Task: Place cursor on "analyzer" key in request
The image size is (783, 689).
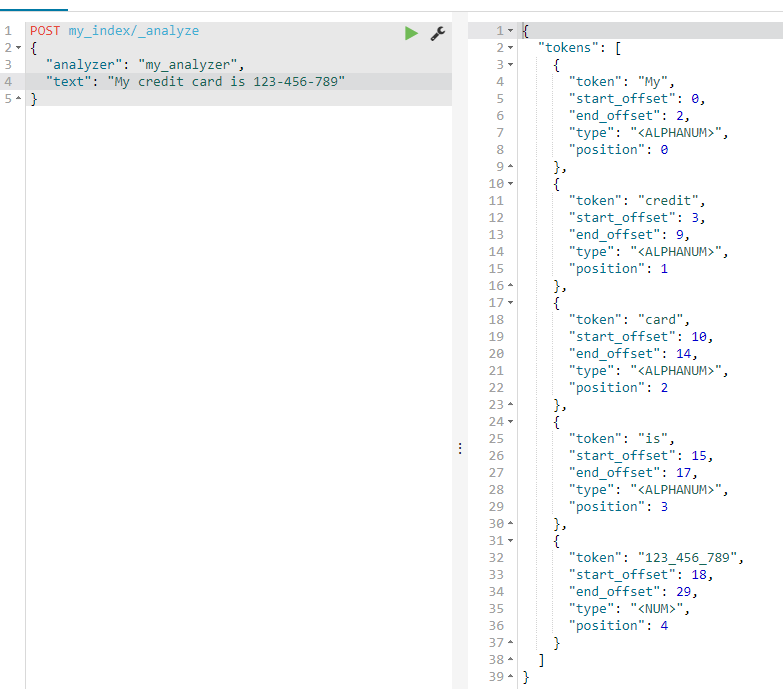Action: 84,65
